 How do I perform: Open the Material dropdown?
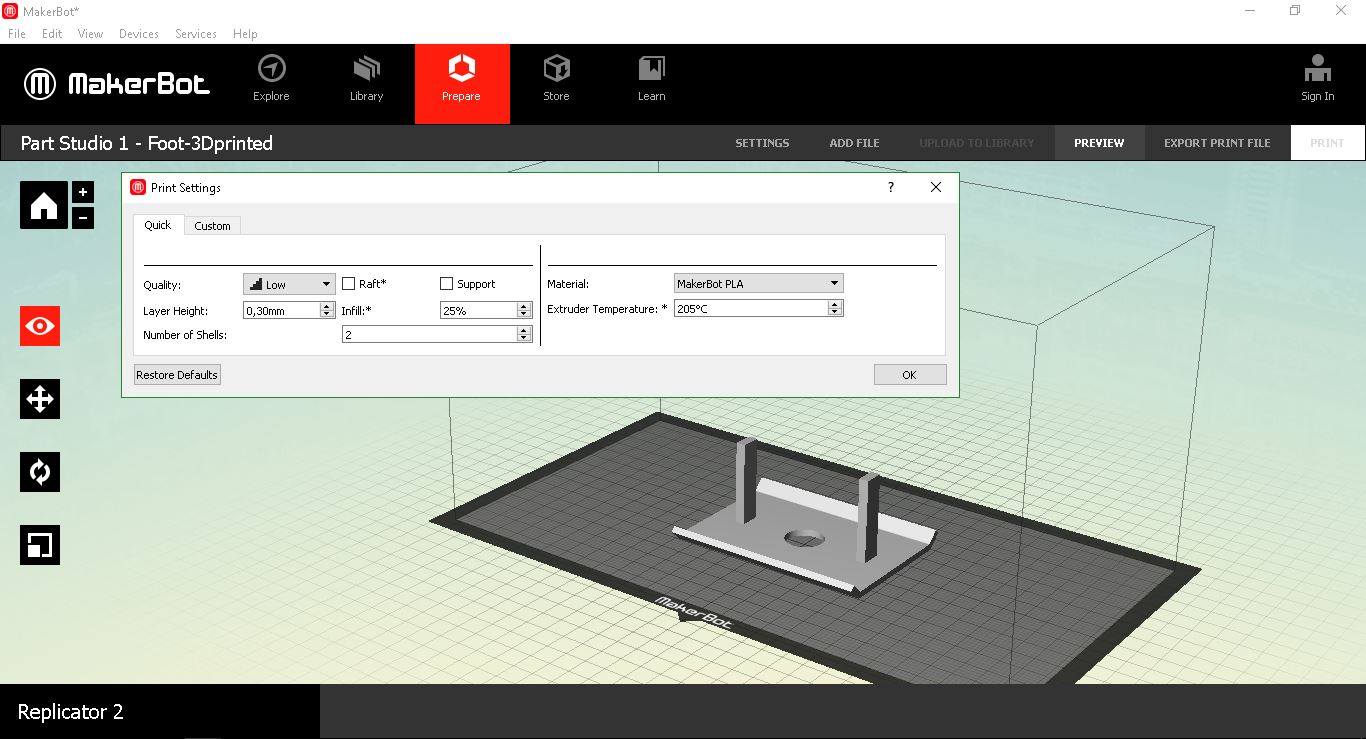[759, 284]
